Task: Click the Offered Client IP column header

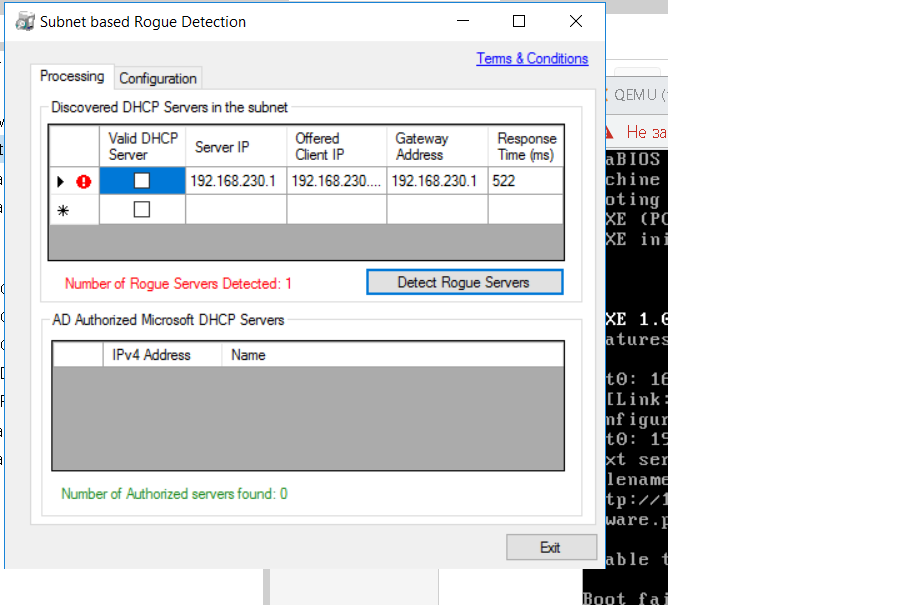Action: tap(335, 145)
